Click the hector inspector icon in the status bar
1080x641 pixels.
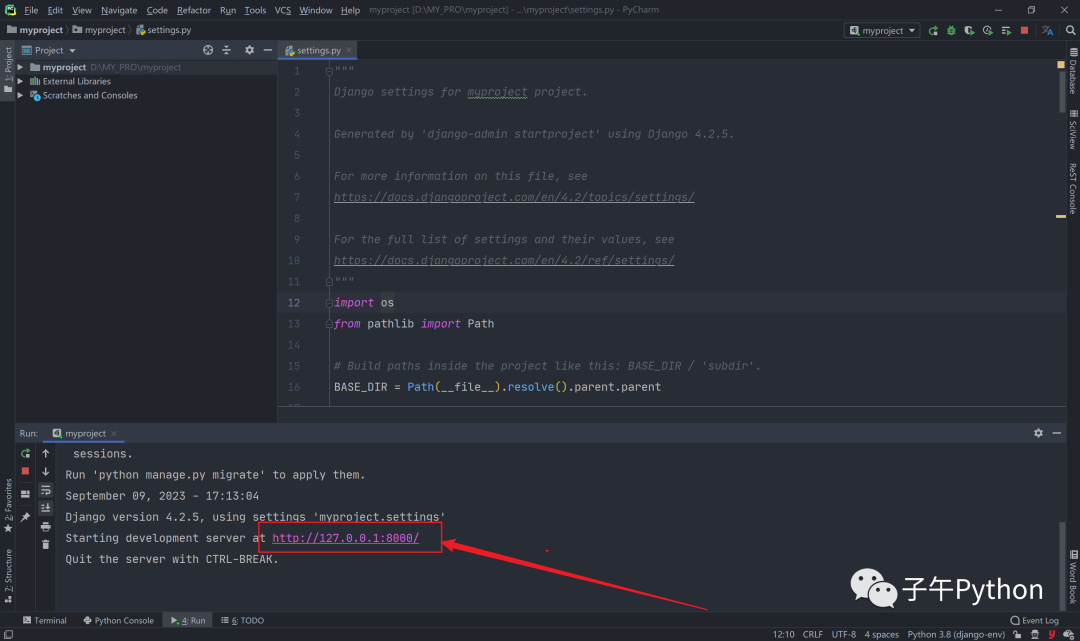1035,635
